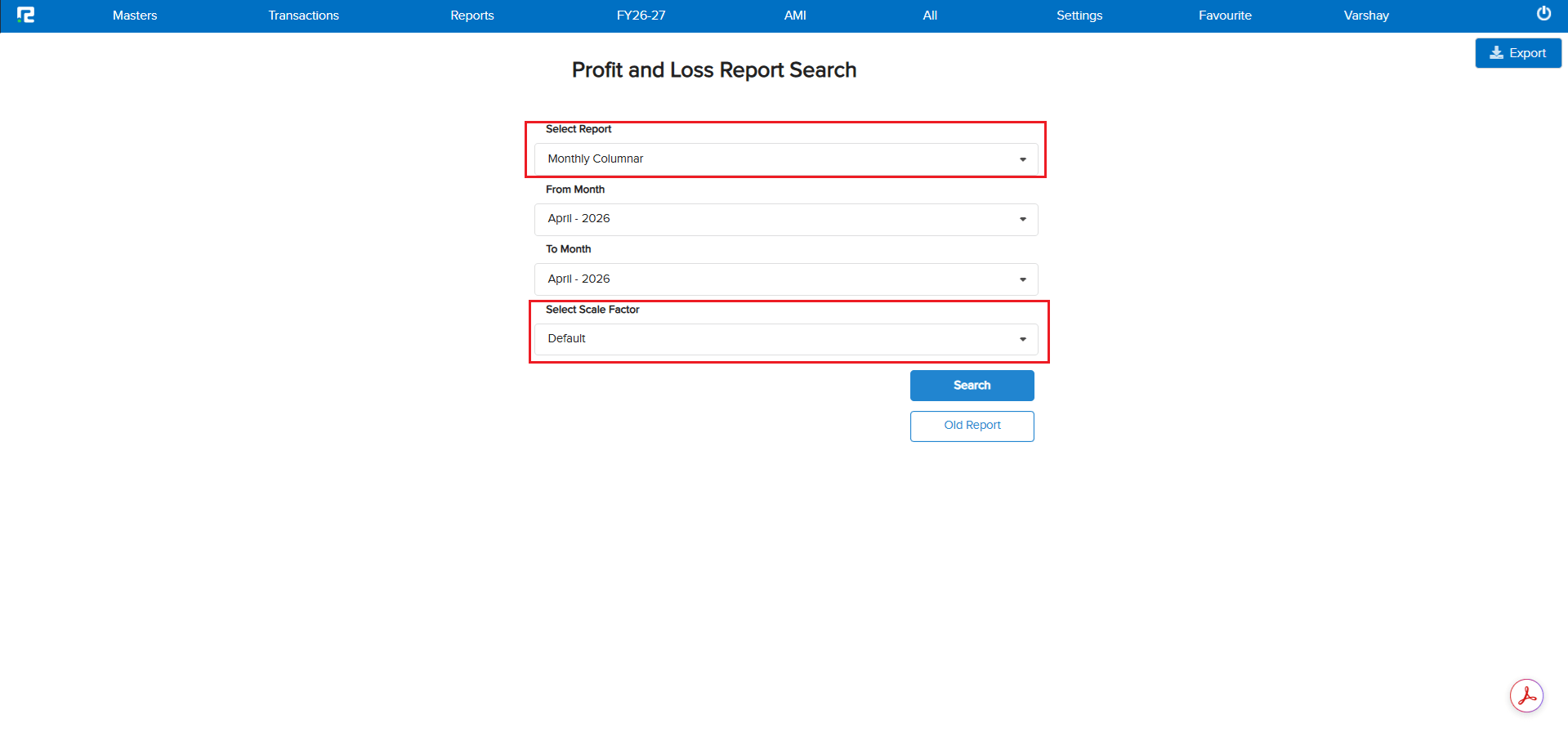
Task: Open the Reports menu
Action: pos(472,16)
